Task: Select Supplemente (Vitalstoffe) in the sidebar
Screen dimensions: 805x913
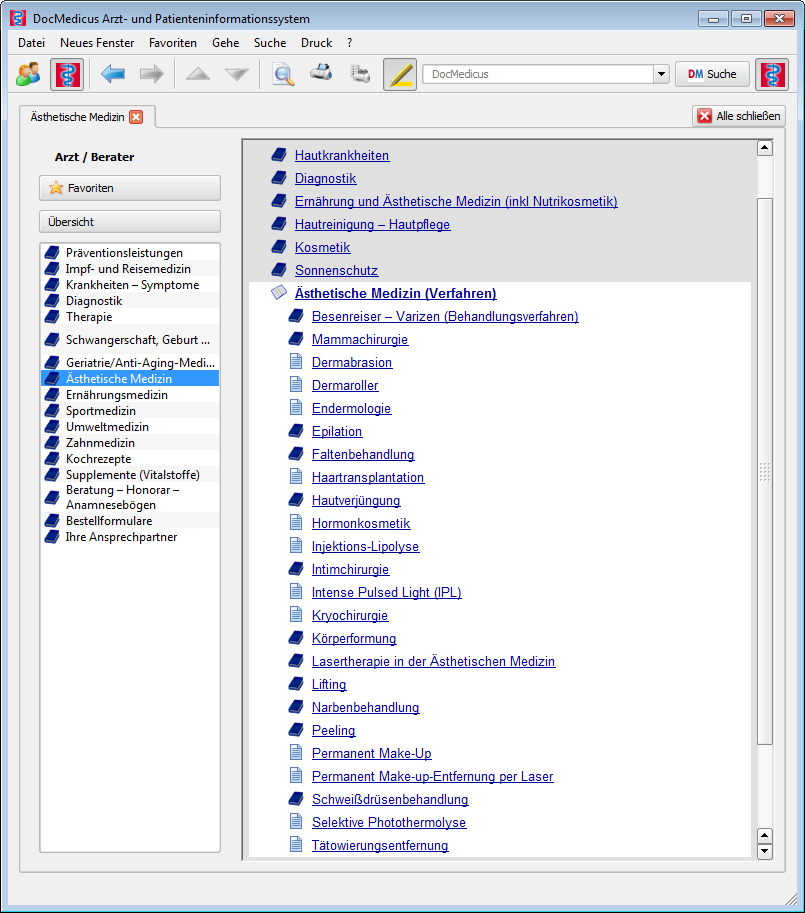Action: pyautogui.click(x=130, y=475)
